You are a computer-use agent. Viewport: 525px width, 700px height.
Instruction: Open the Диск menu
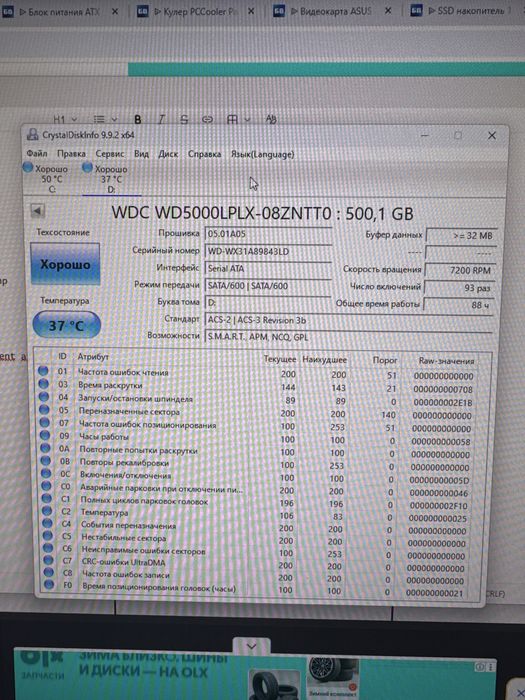click(168, 154)
